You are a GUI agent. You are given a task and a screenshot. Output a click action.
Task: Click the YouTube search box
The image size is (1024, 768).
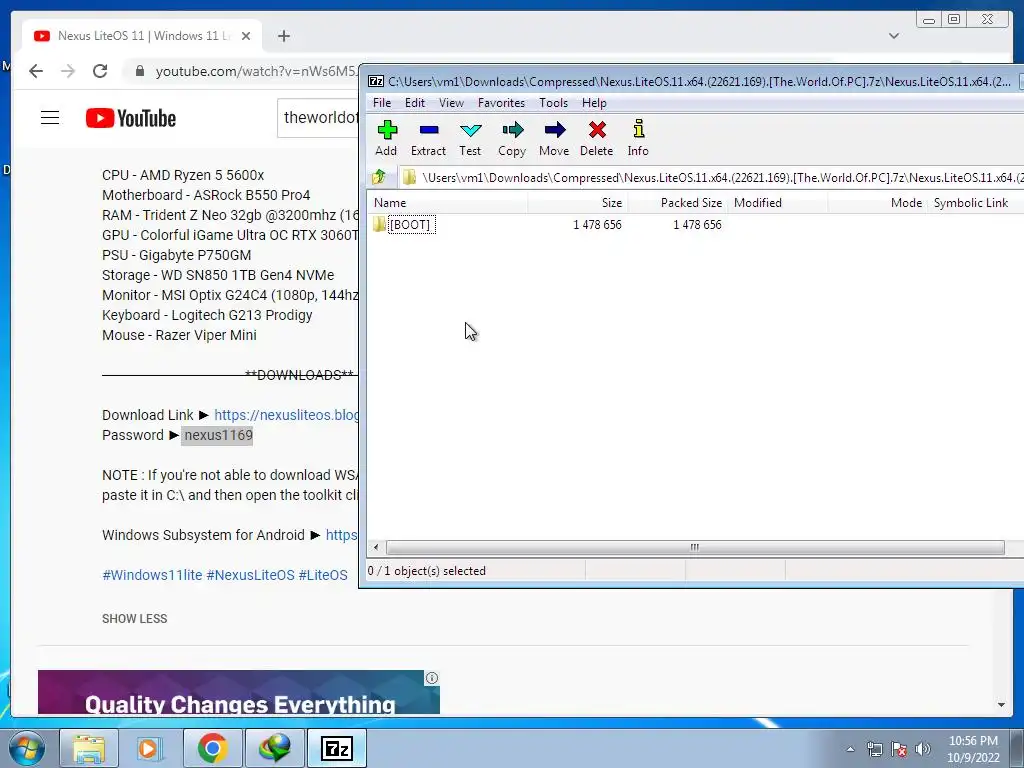pos(318,118)
